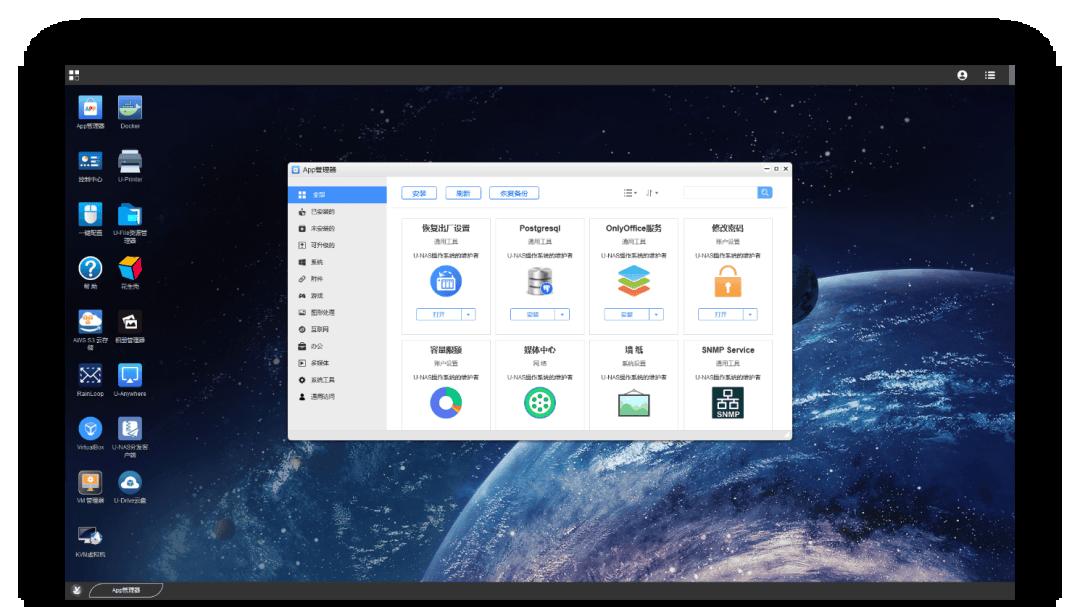Open the control center desktop icon
This screenshot has width=1080, height=607.
tap(90, 161)
